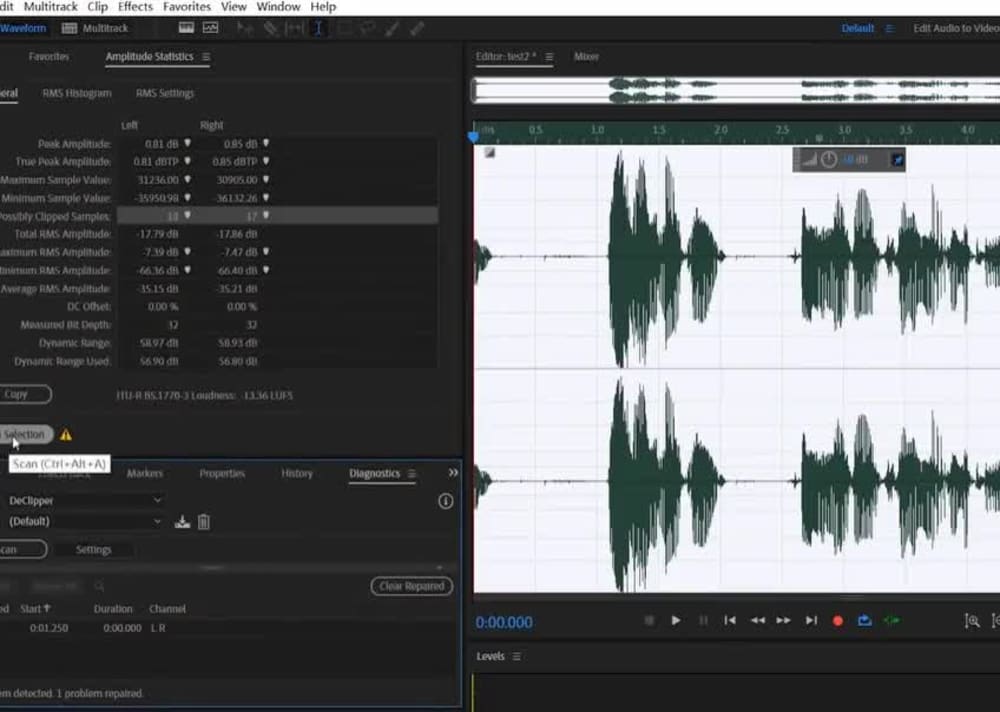Open the Multitrack menu

pos(50,7)
